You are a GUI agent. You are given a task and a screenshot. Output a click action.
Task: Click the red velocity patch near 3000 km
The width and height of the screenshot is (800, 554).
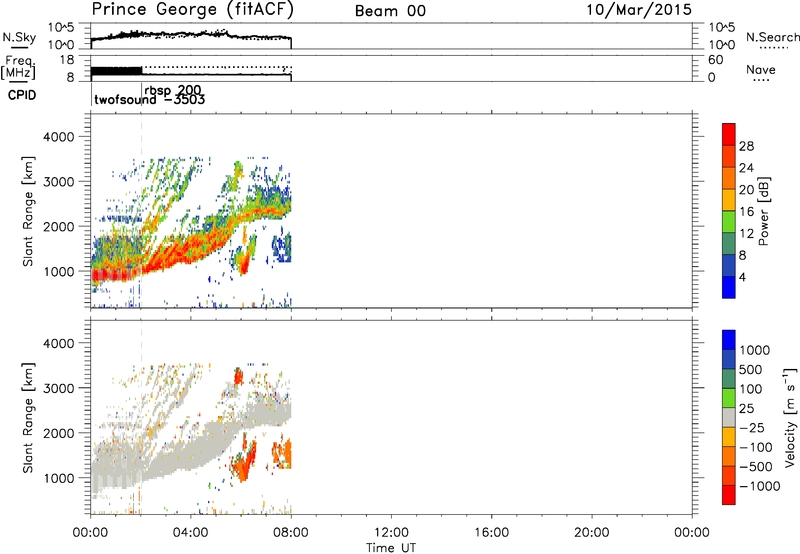pos(238,376)
